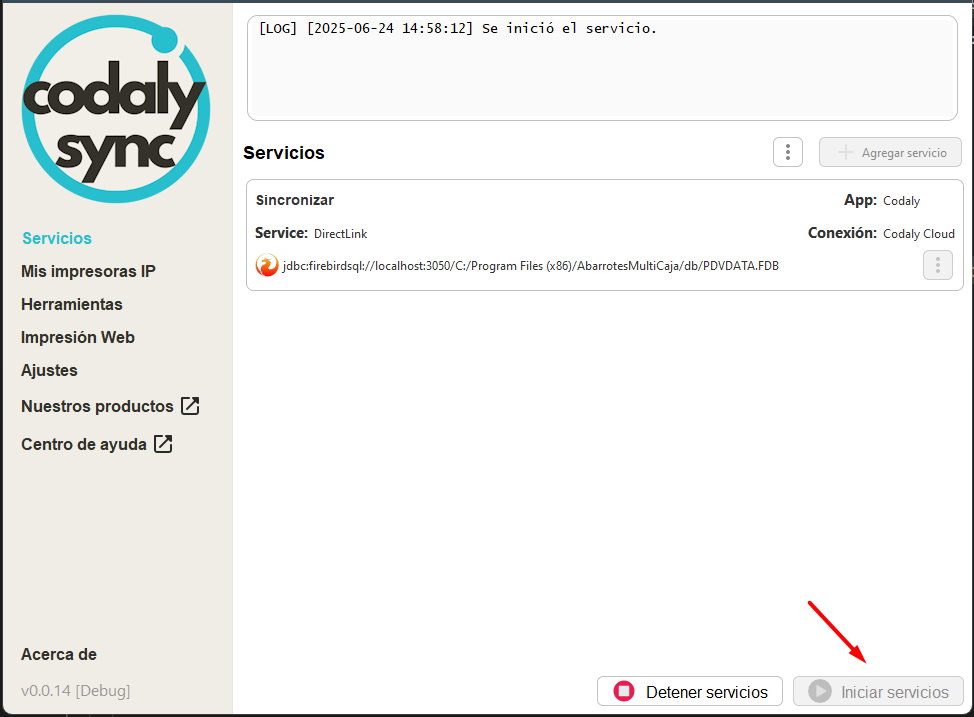
Task: Open Nuestros productos link
Action: click(x=98, y=406)
